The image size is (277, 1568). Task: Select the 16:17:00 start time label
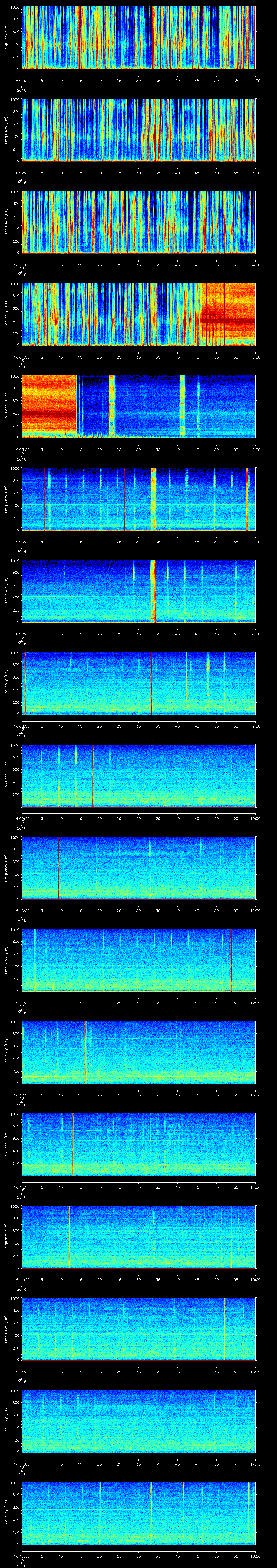(22, 1556)
